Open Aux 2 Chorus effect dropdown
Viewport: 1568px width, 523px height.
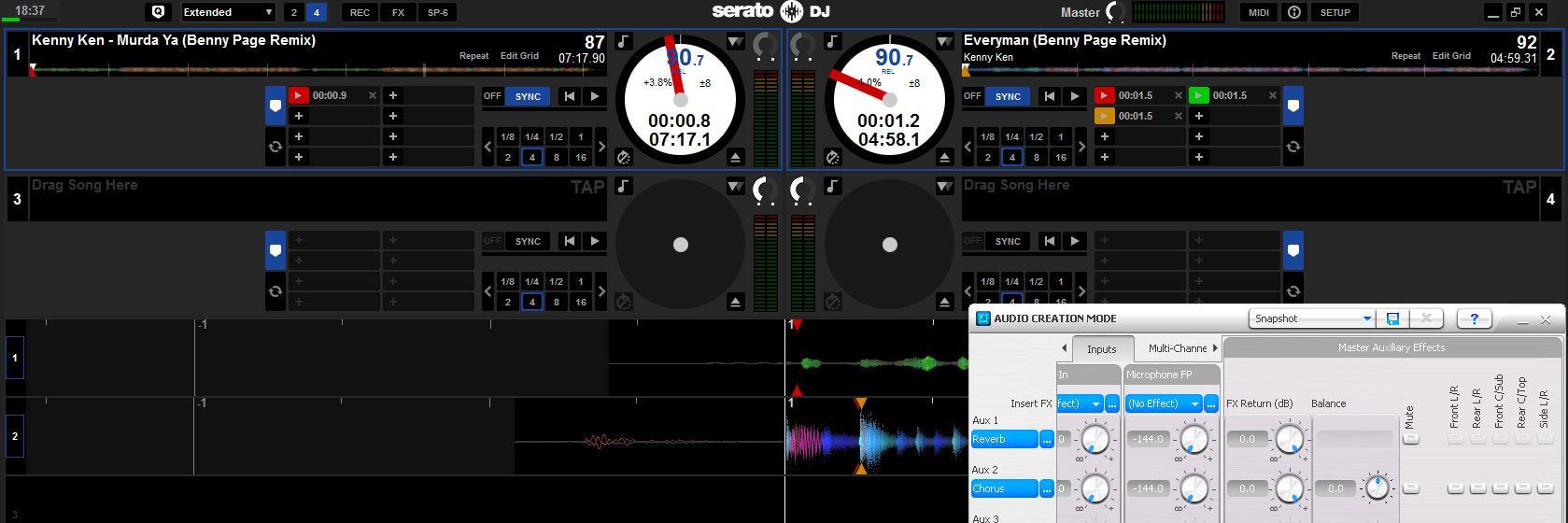[1005, 488]
